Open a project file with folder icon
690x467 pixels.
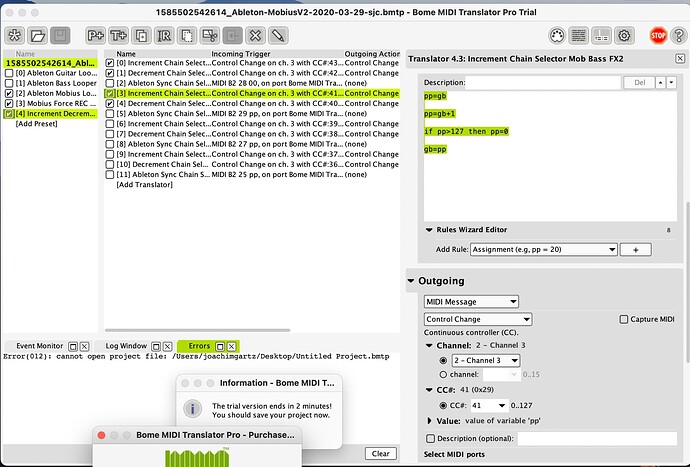(x=37, y=36)
